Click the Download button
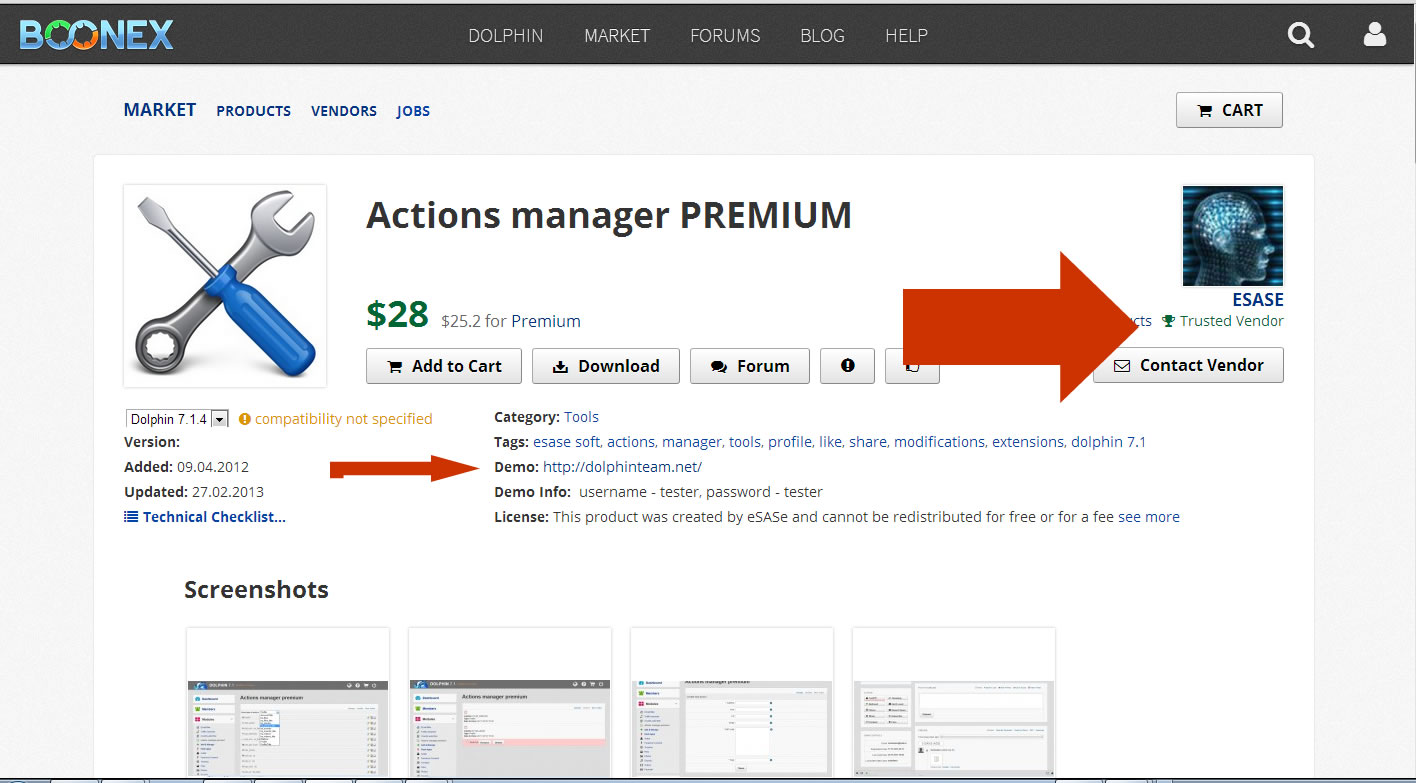 [605, 366]
